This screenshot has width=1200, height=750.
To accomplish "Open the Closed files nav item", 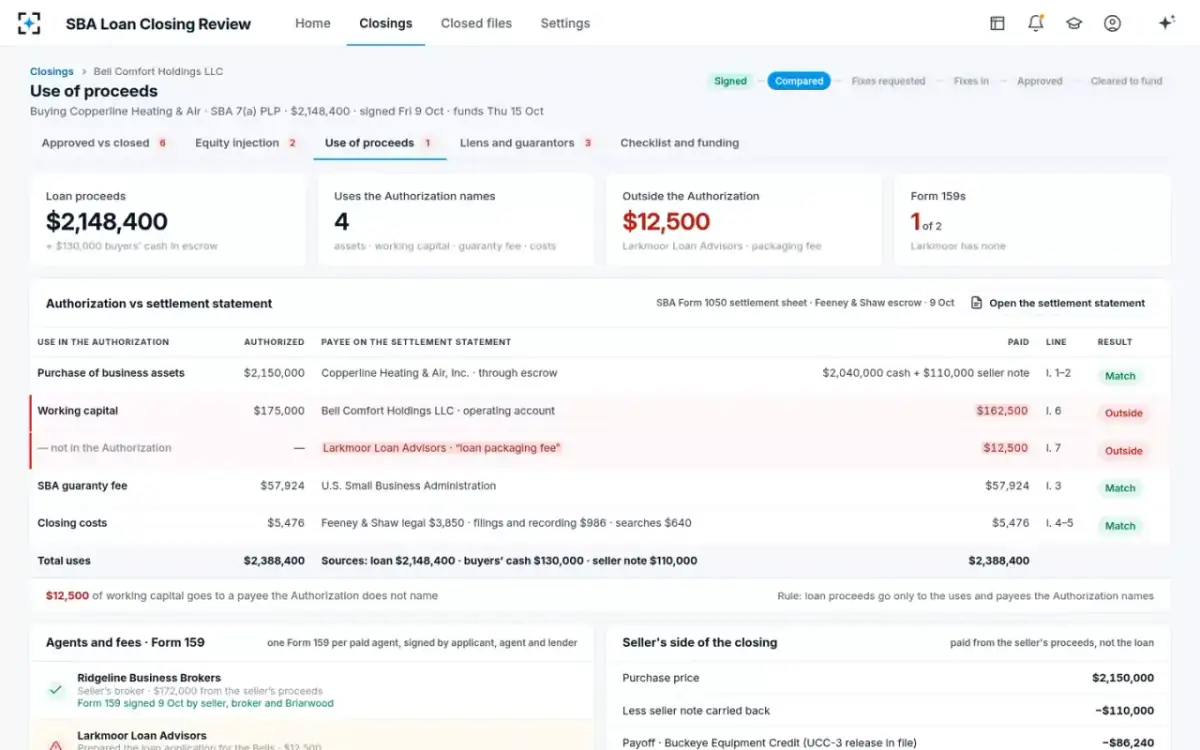I will point(476,23).
